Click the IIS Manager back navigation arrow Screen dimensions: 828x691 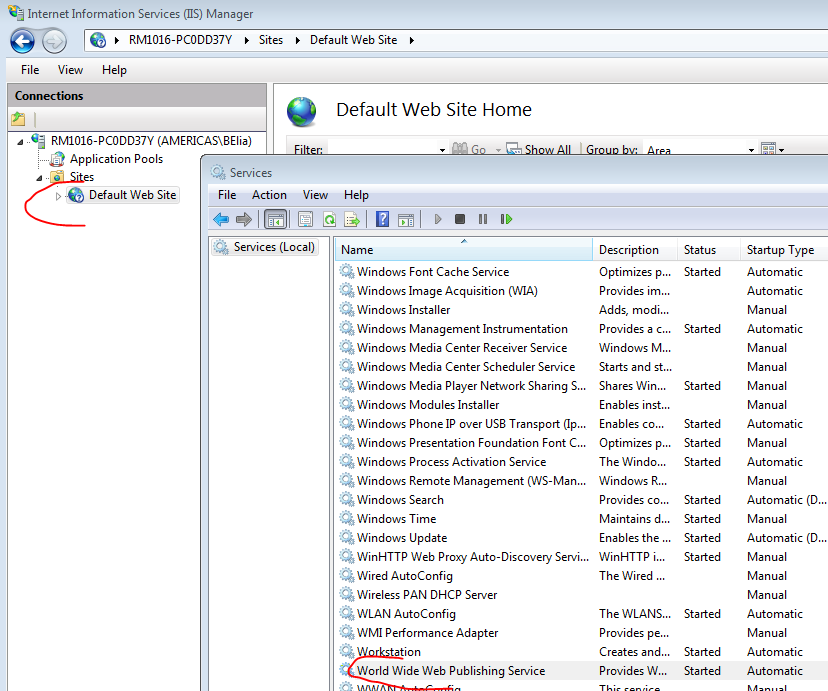(22, 41)
